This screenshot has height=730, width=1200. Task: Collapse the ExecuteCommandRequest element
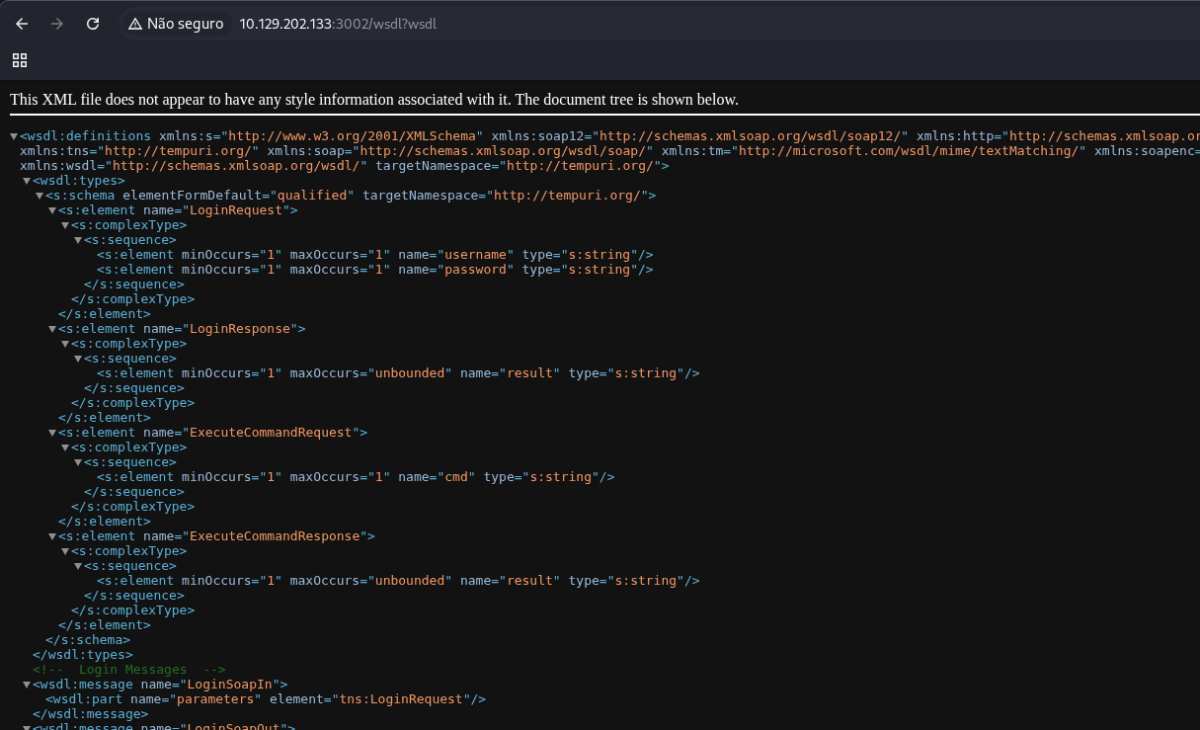pos(52,433)
